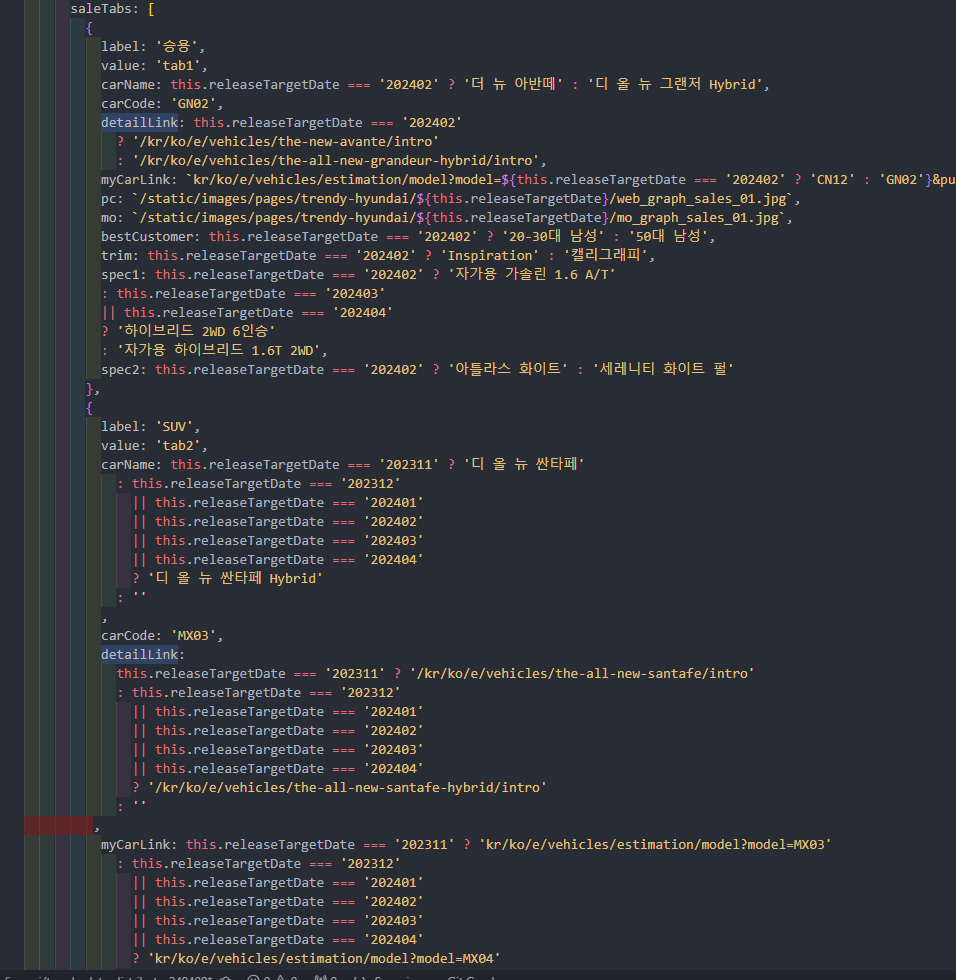Click the the-new-avante intro path string
The image size is (956, 980).
point(286,142)
